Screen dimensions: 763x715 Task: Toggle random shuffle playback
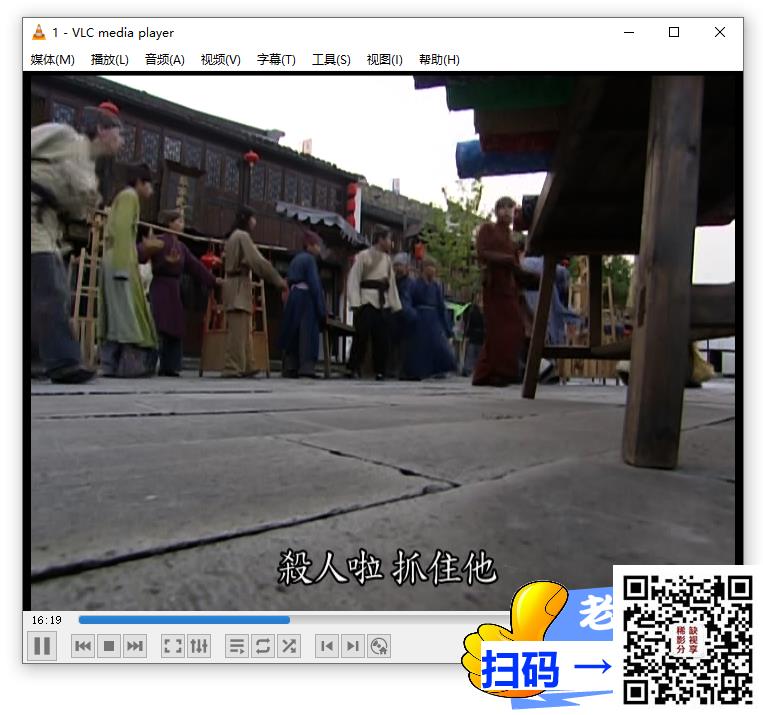pyautogui.click(x=289, y=646)
